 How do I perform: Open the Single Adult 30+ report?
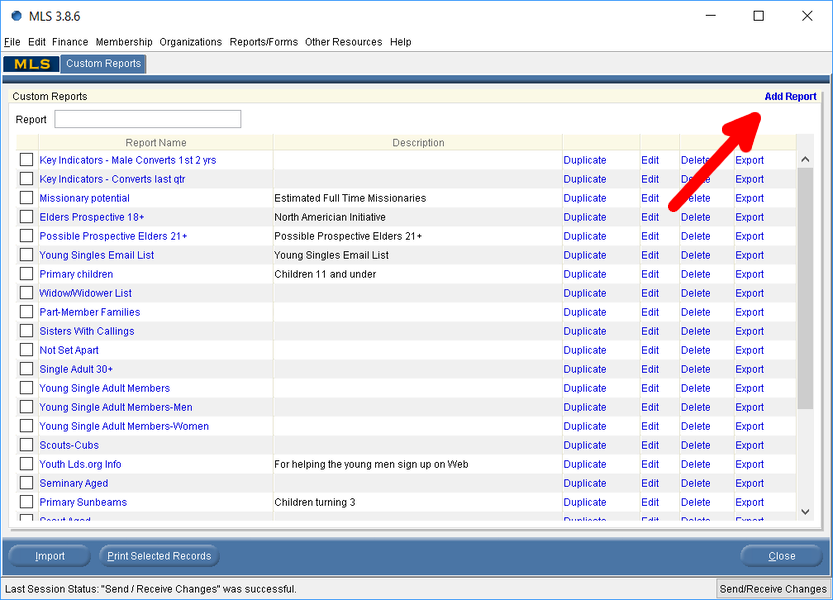tap(76, 369)
